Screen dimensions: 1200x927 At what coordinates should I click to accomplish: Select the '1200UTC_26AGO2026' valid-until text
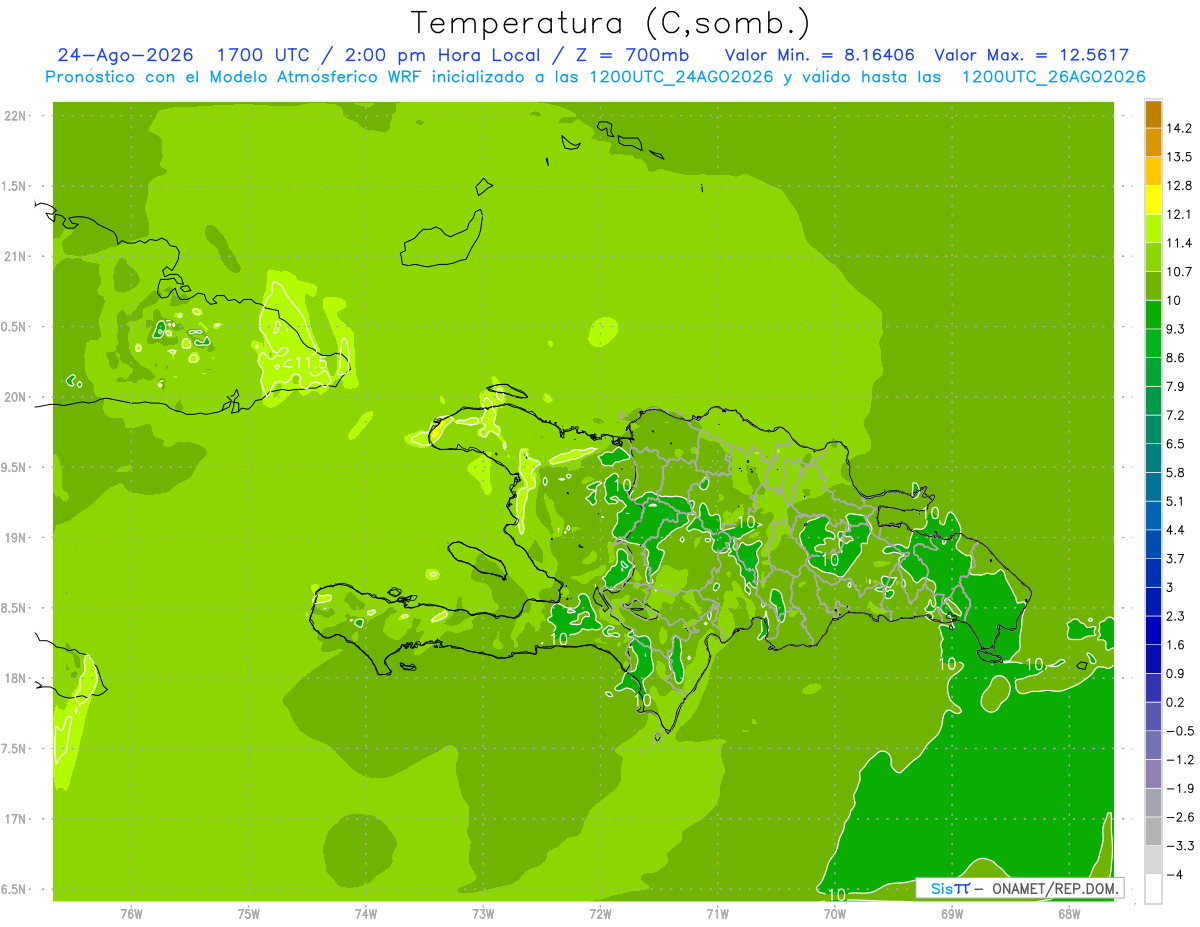pyautogui.click(x=1053, y=77)
